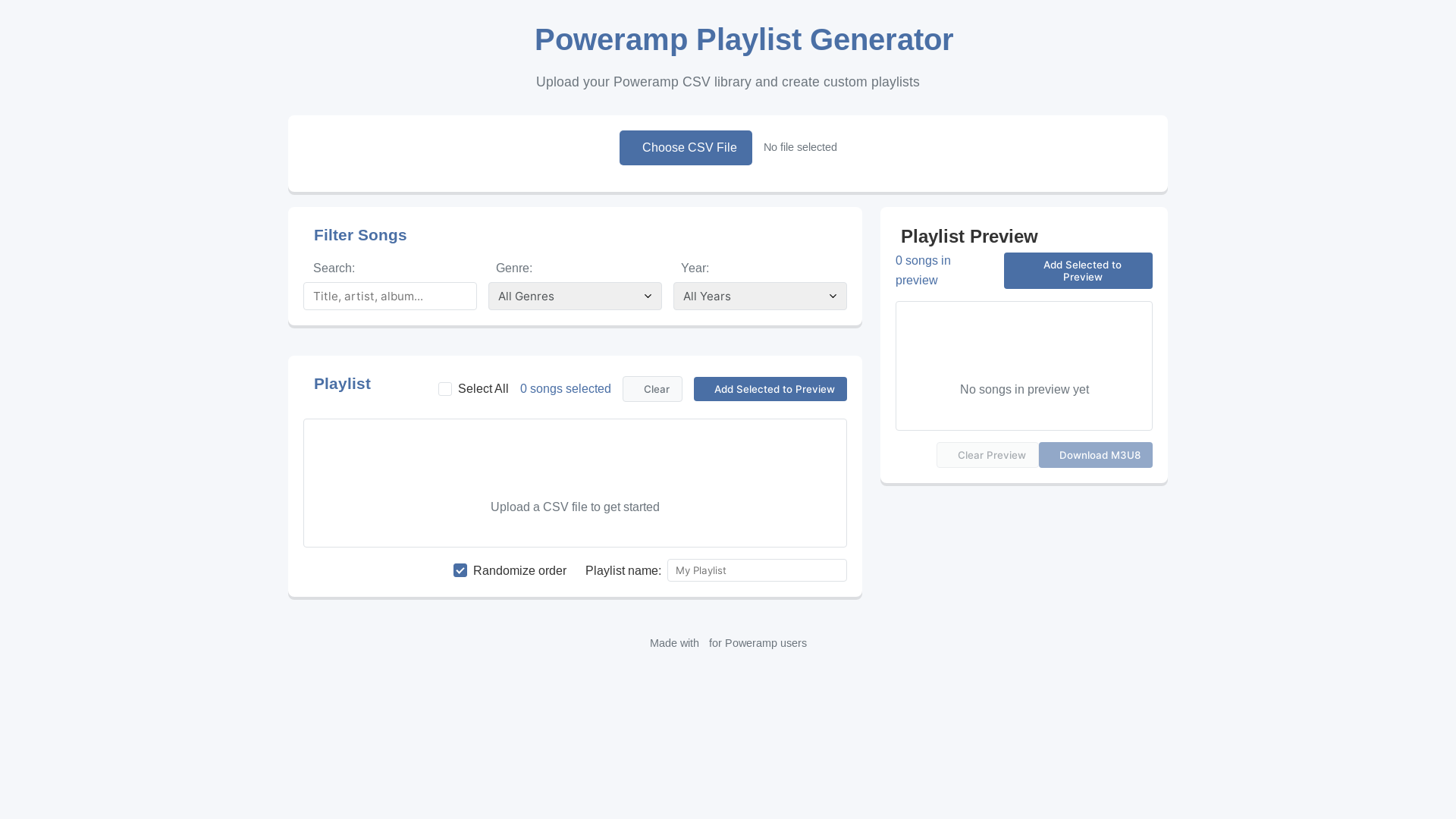Tick the Select All checkbox
The width and height of the screenshot is (1456, 819).
(x=445, y=389)
